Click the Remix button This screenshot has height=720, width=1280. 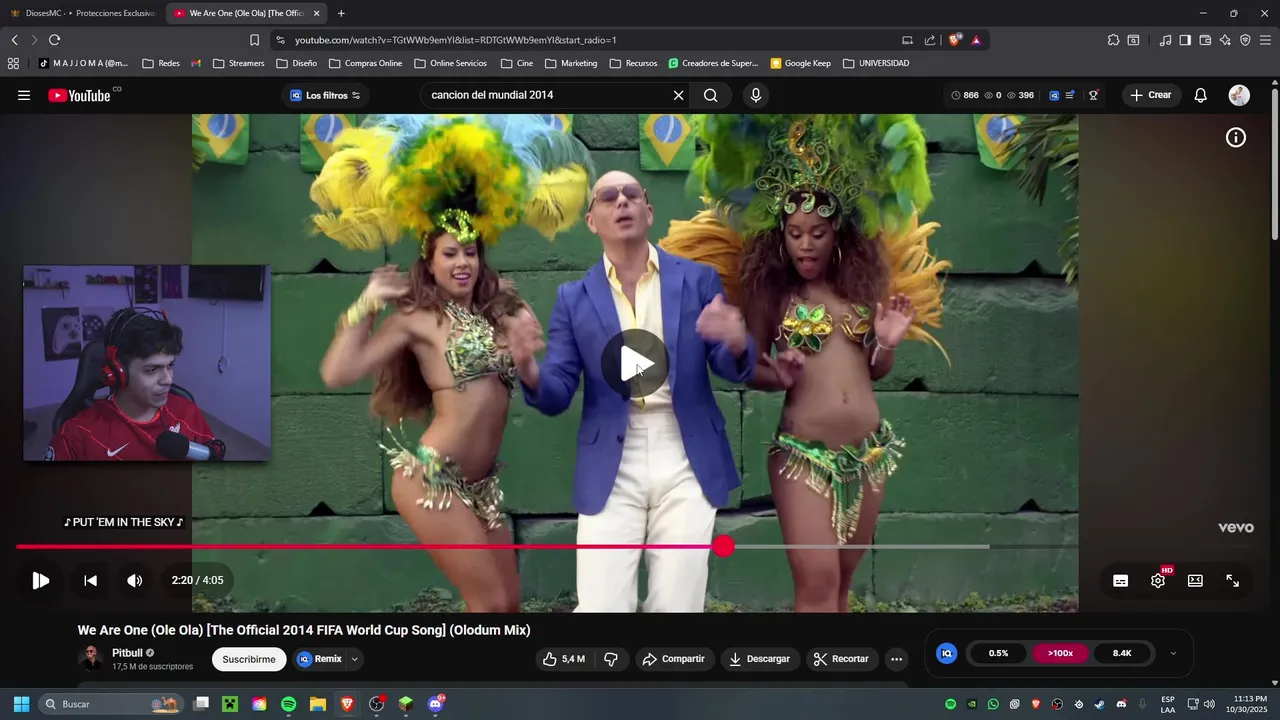click(320, 659)
